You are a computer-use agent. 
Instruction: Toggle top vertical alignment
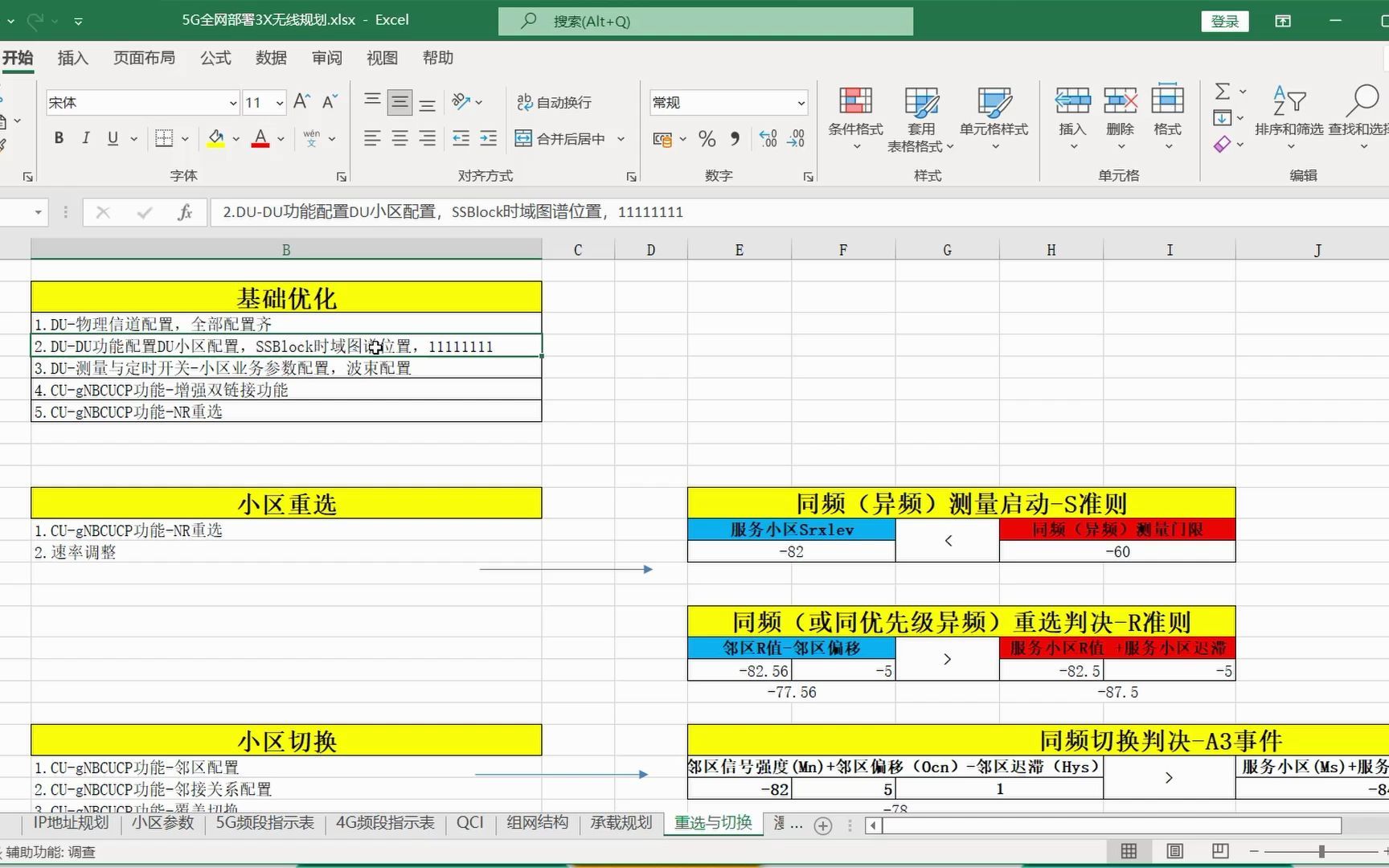point(372,102)
